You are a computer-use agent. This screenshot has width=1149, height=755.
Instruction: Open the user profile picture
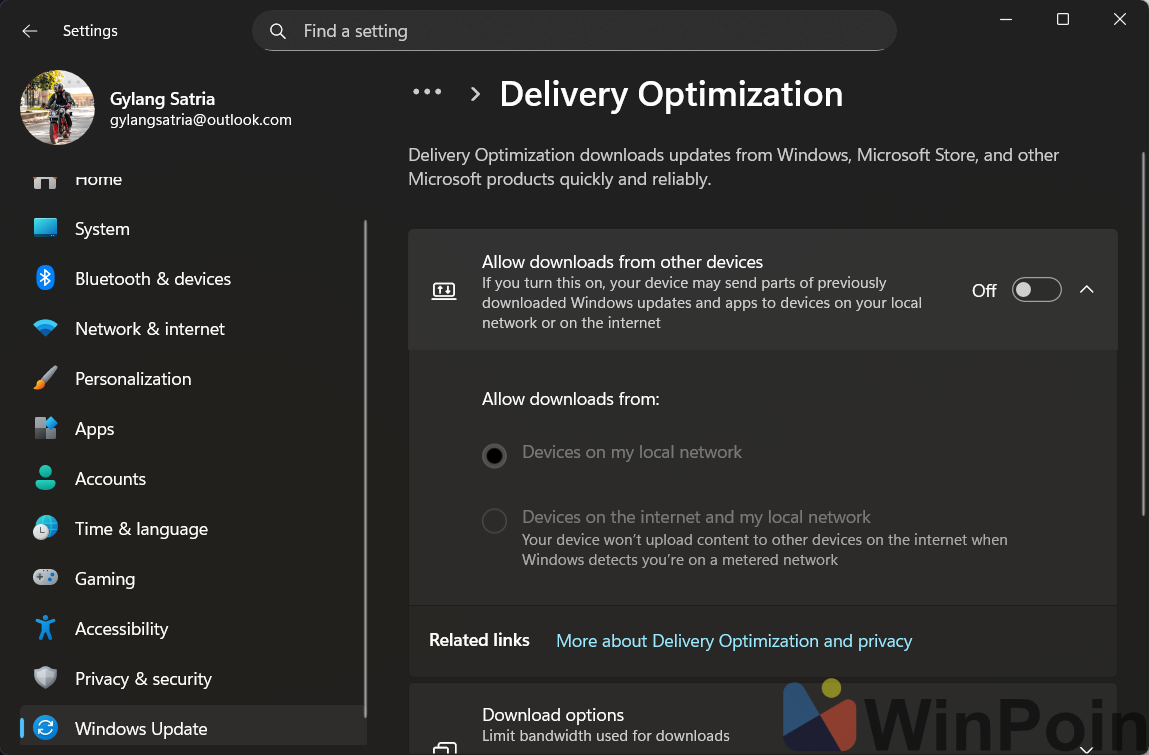coord(57,107)
